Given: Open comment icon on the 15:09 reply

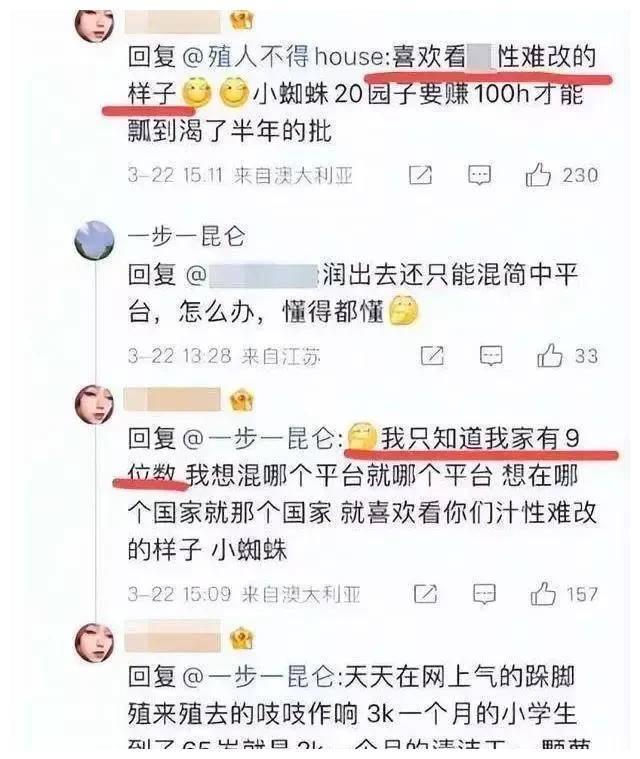Looking at the screenshot, I should click(x=484, y=594).
